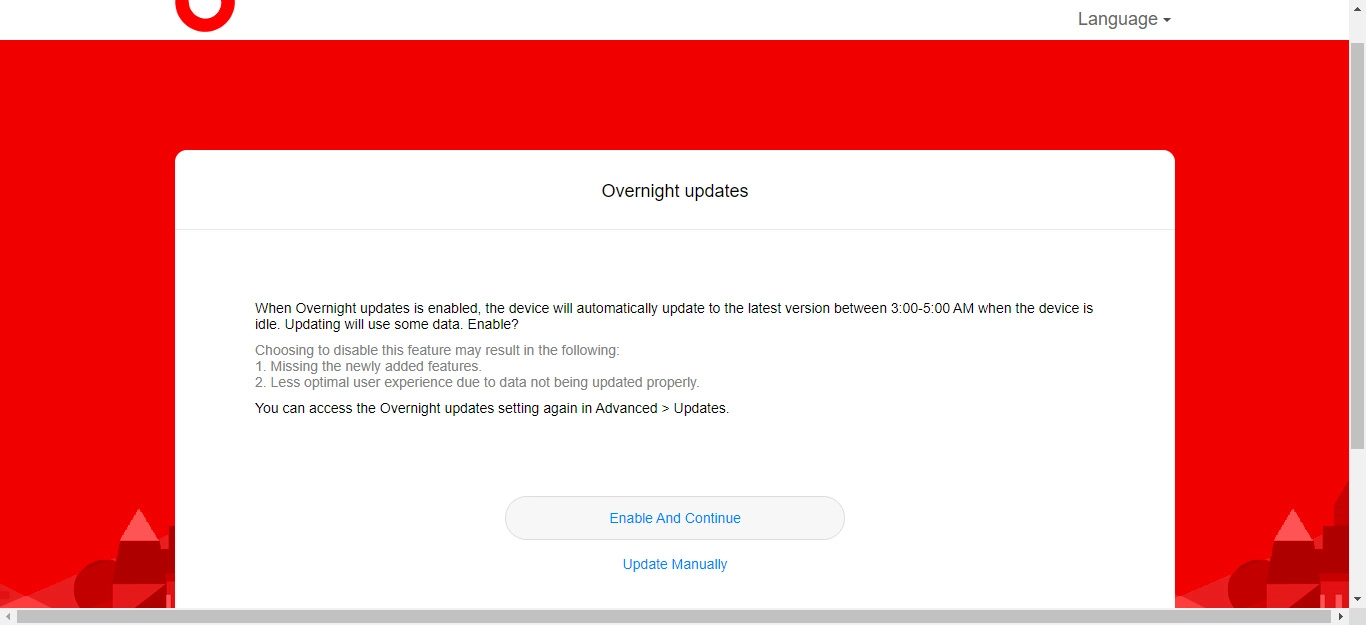Click the left horizontal scroll arrow

click(7, 617)
